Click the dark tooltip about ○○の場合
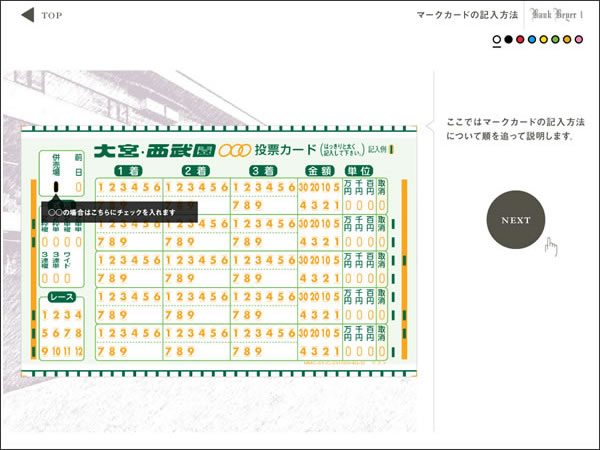This screenshot has width=600, height=450. (x=119, y=212)
